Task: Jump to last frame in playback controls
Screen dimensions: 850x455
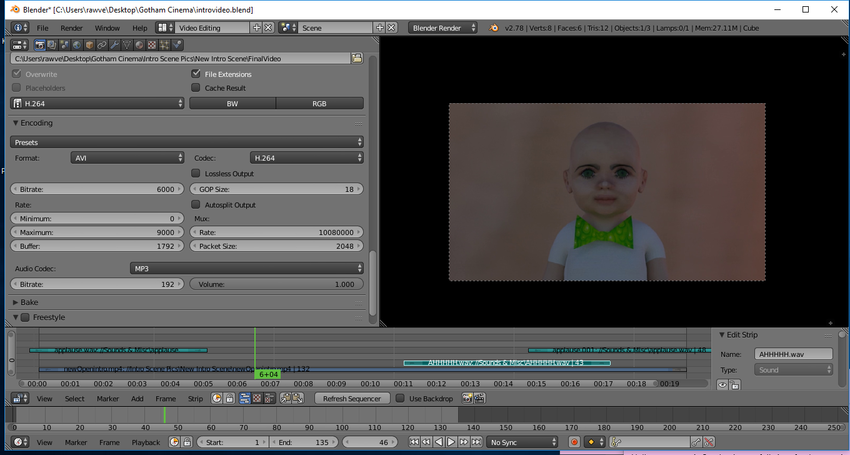Action: 476,442
